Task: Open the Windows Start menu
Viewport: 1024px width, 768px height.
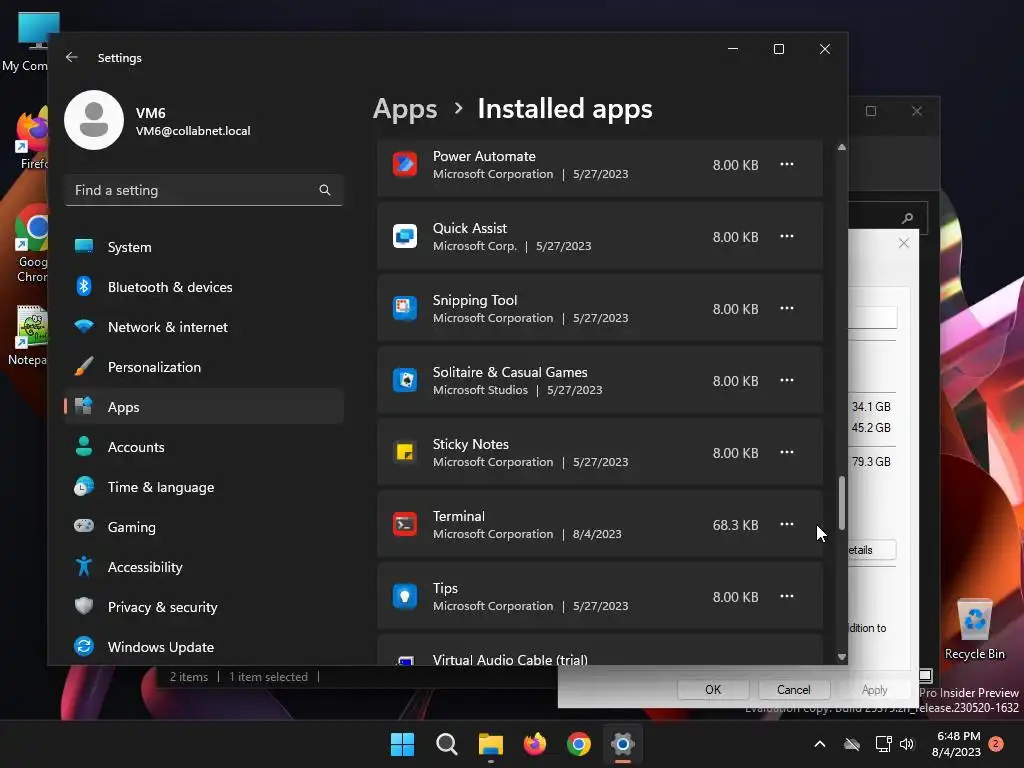Action: [402, 744]
